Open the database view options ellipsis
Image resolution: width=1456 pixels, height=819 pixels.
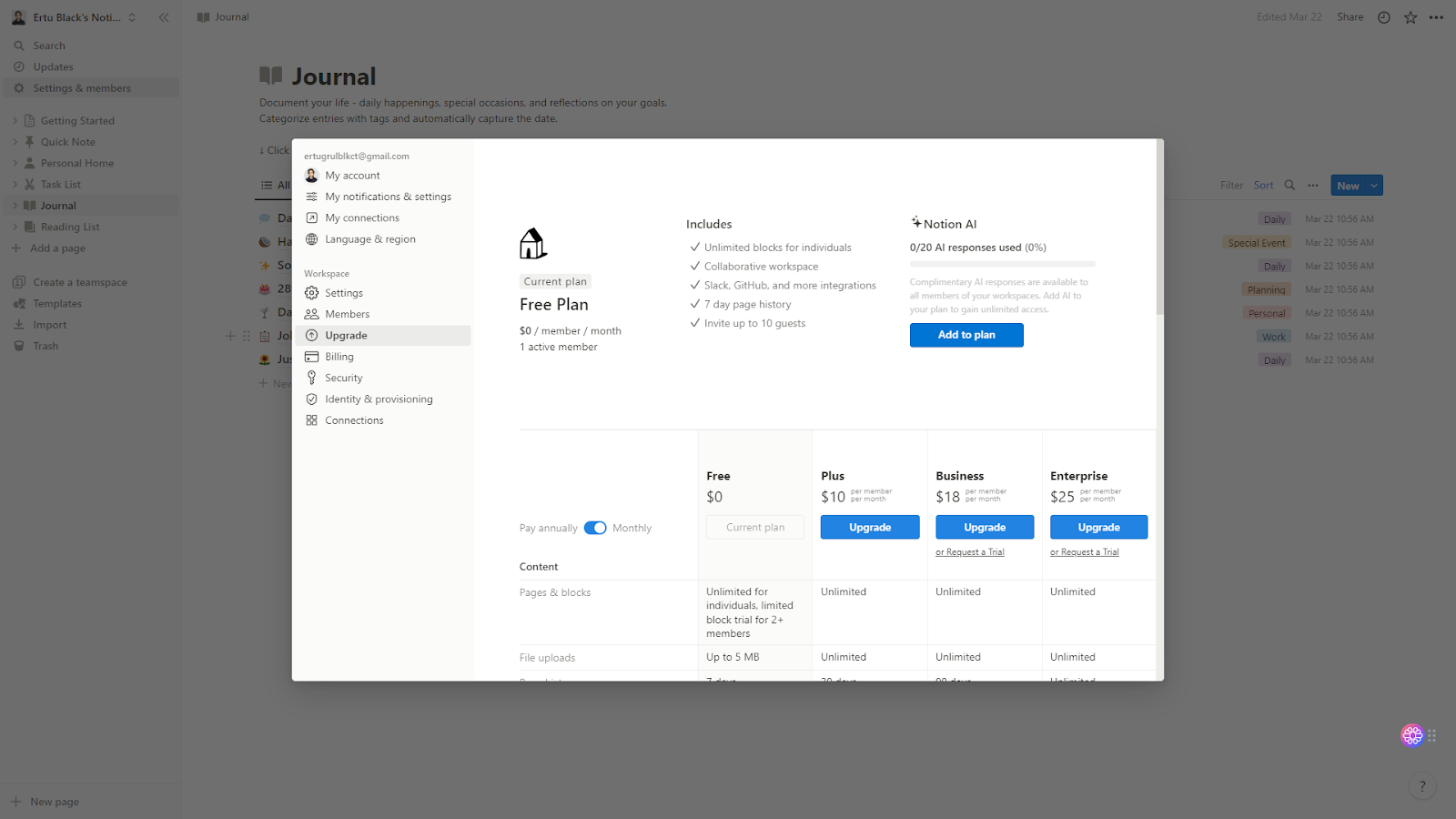[x=1313, y=186]
